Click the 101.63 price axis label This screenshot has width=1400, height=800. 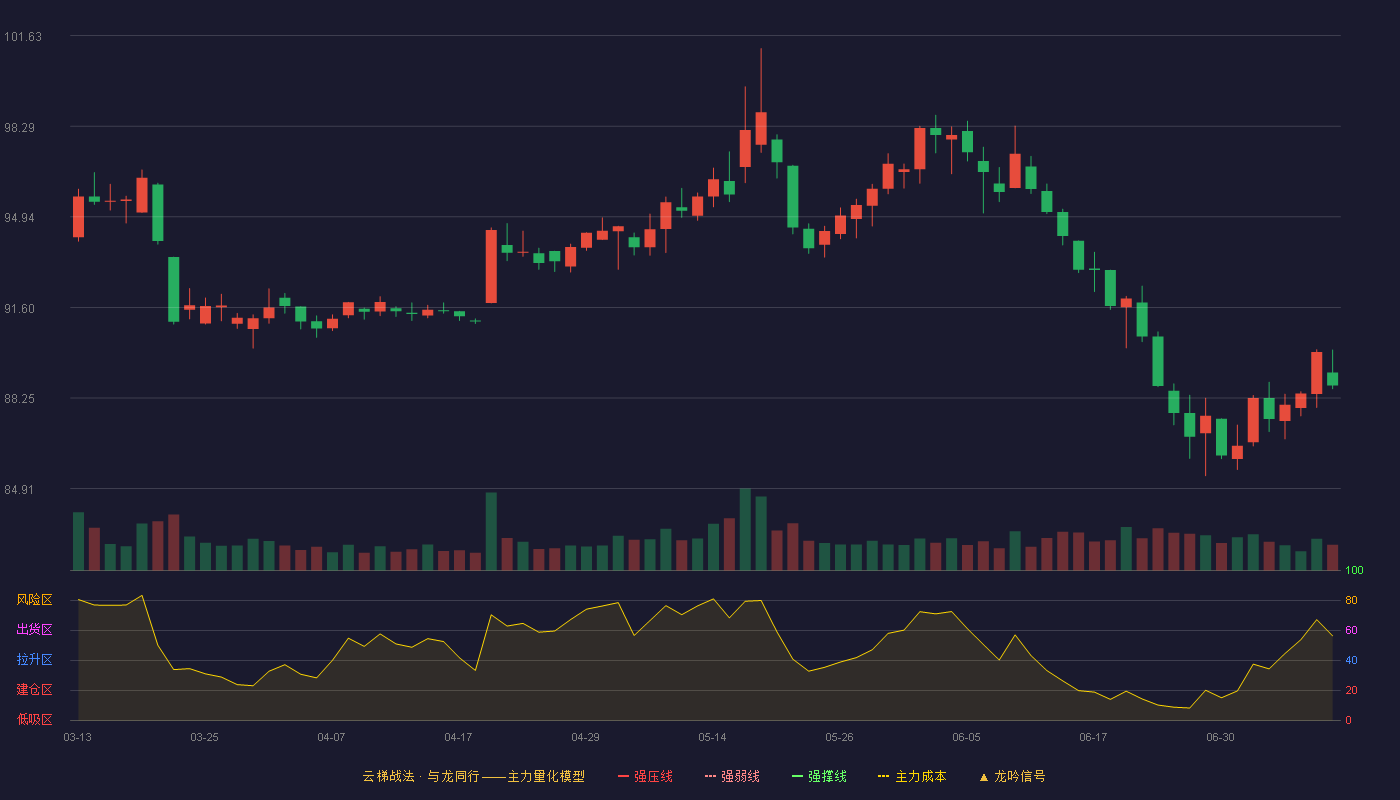[x=23, y=37]
